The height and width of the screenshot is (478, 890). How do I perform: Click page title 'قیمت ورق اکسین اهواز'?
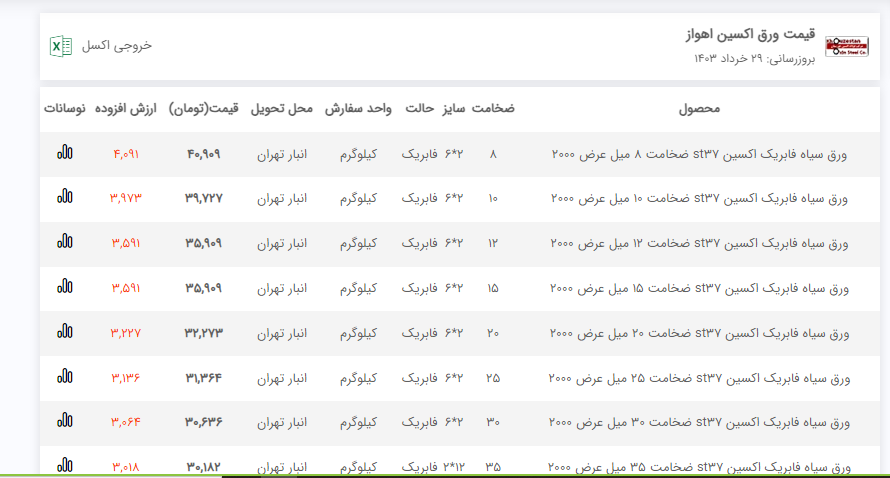(x=751, y=35)
